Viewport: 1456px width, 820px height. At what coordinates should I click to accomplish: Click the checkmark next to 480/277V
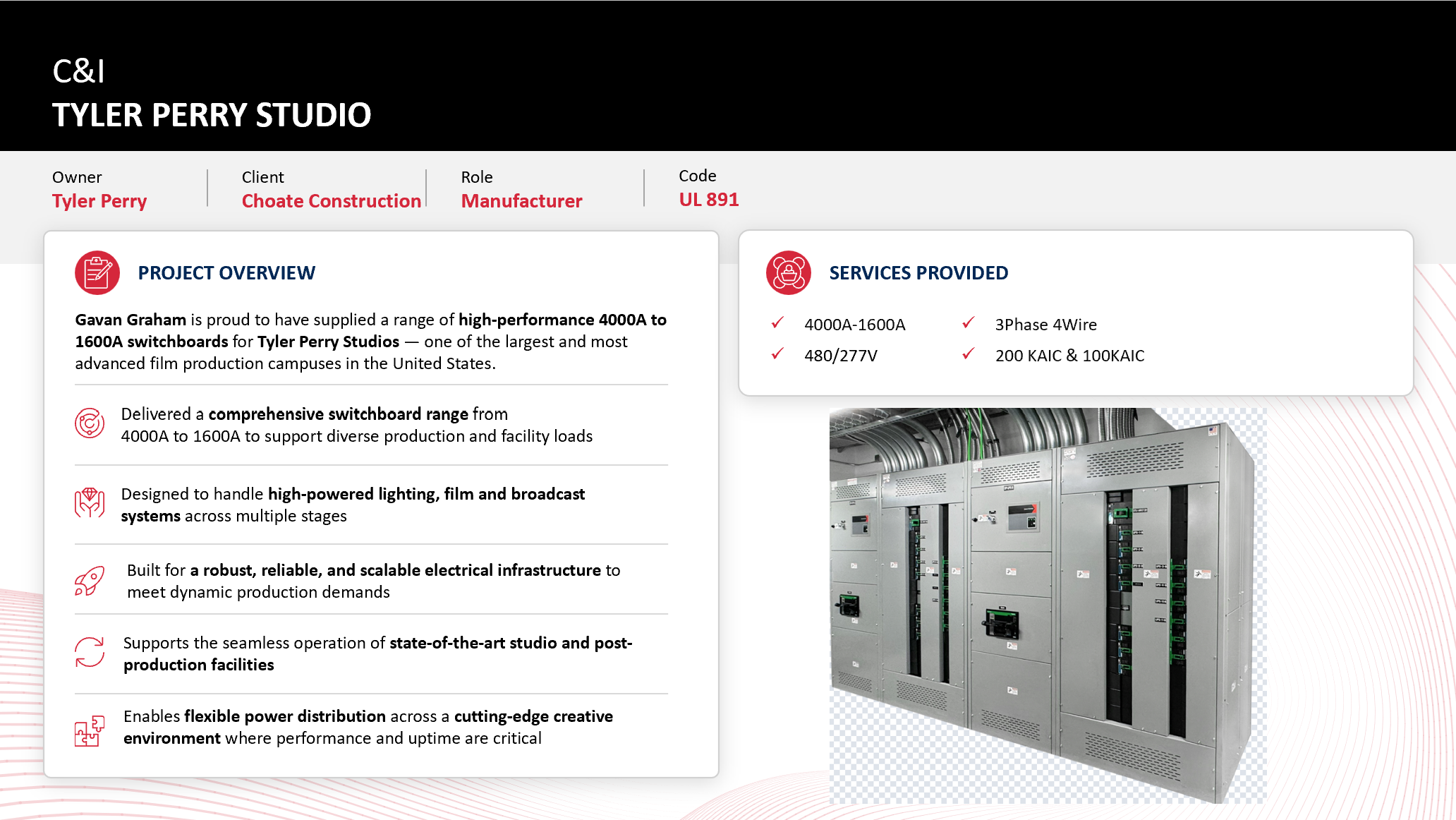point(777,354)
